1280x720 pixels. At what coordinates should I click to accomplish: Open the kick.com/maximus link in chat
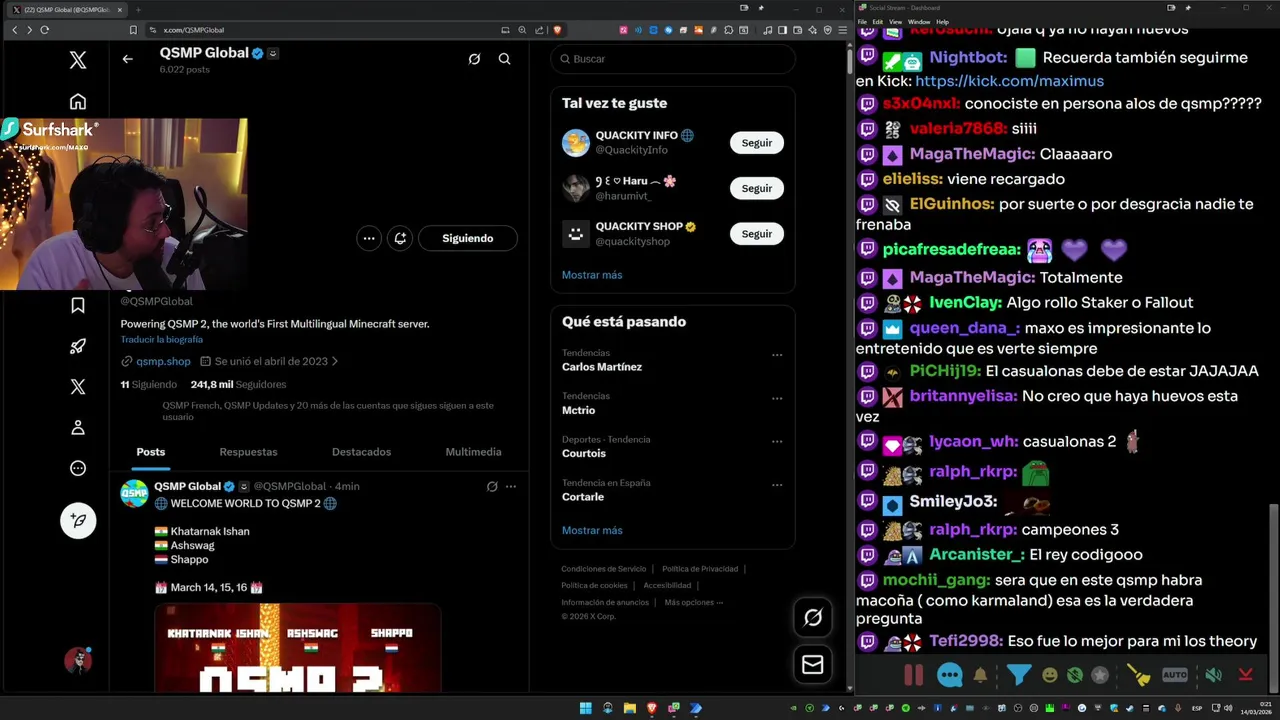1009,81
